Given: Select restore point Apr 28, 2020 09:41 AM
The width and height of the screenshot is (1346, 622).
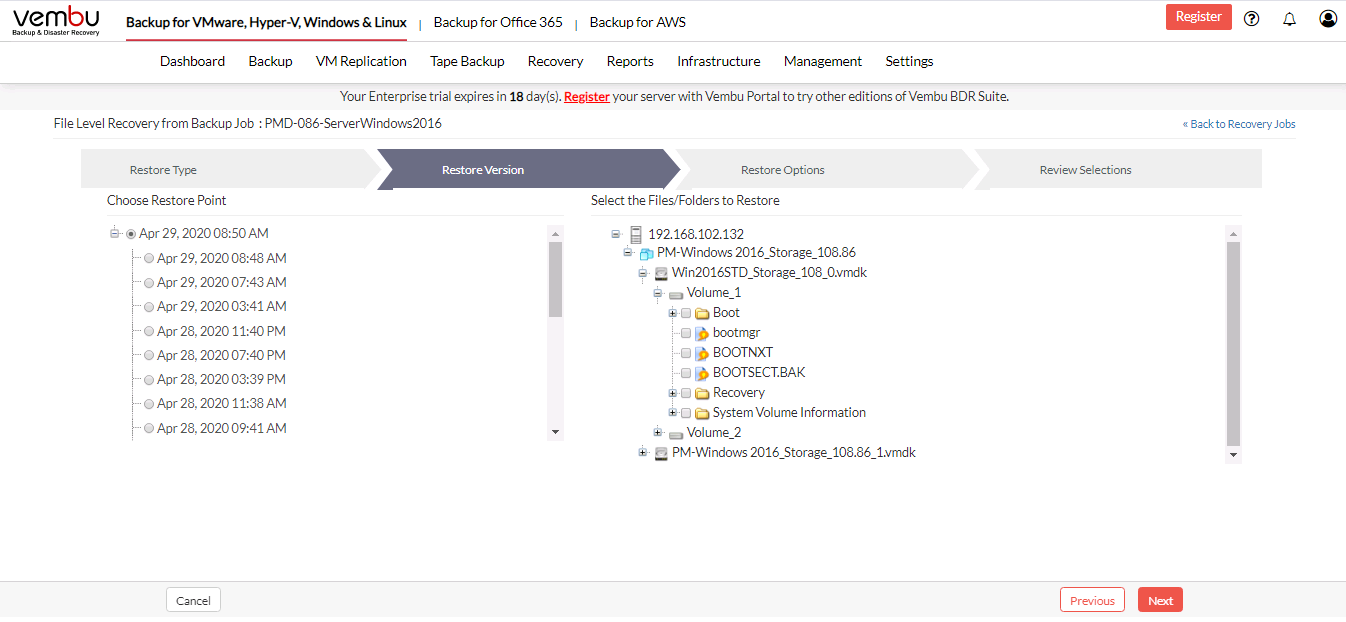Looking at the screenshot, I should point(149,428).
